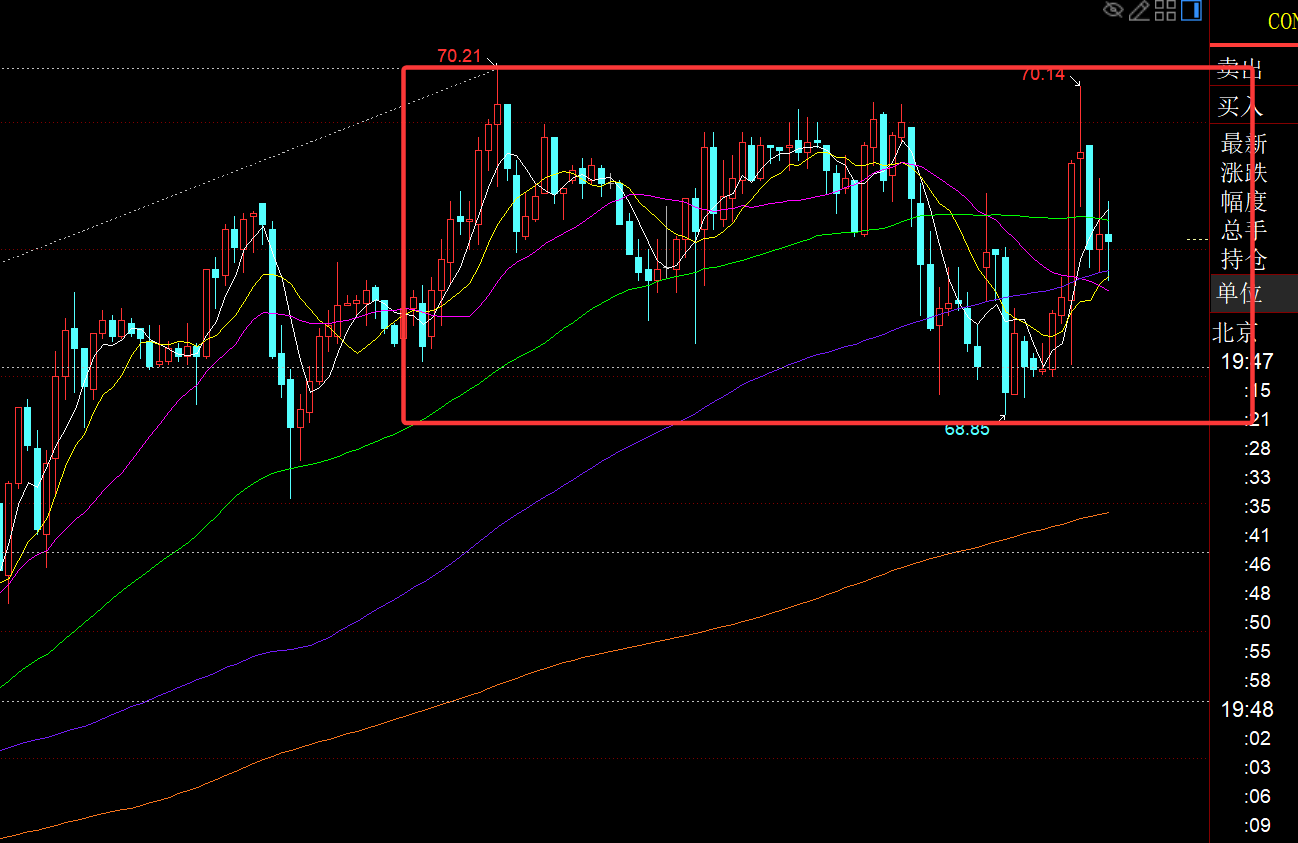Select the 最新 latest price field
Screen dimensions: 1298x843
point(1243,144)
